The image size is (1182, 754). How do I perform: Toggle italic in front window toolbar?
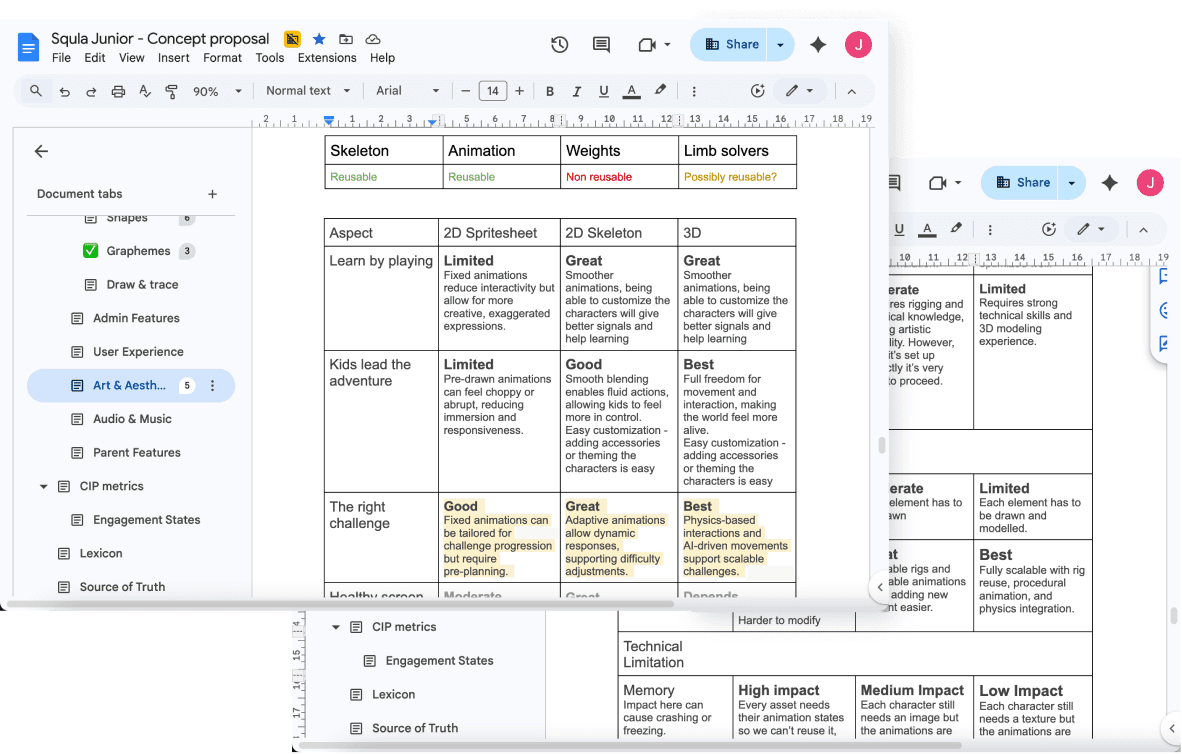tap(577, 91)
